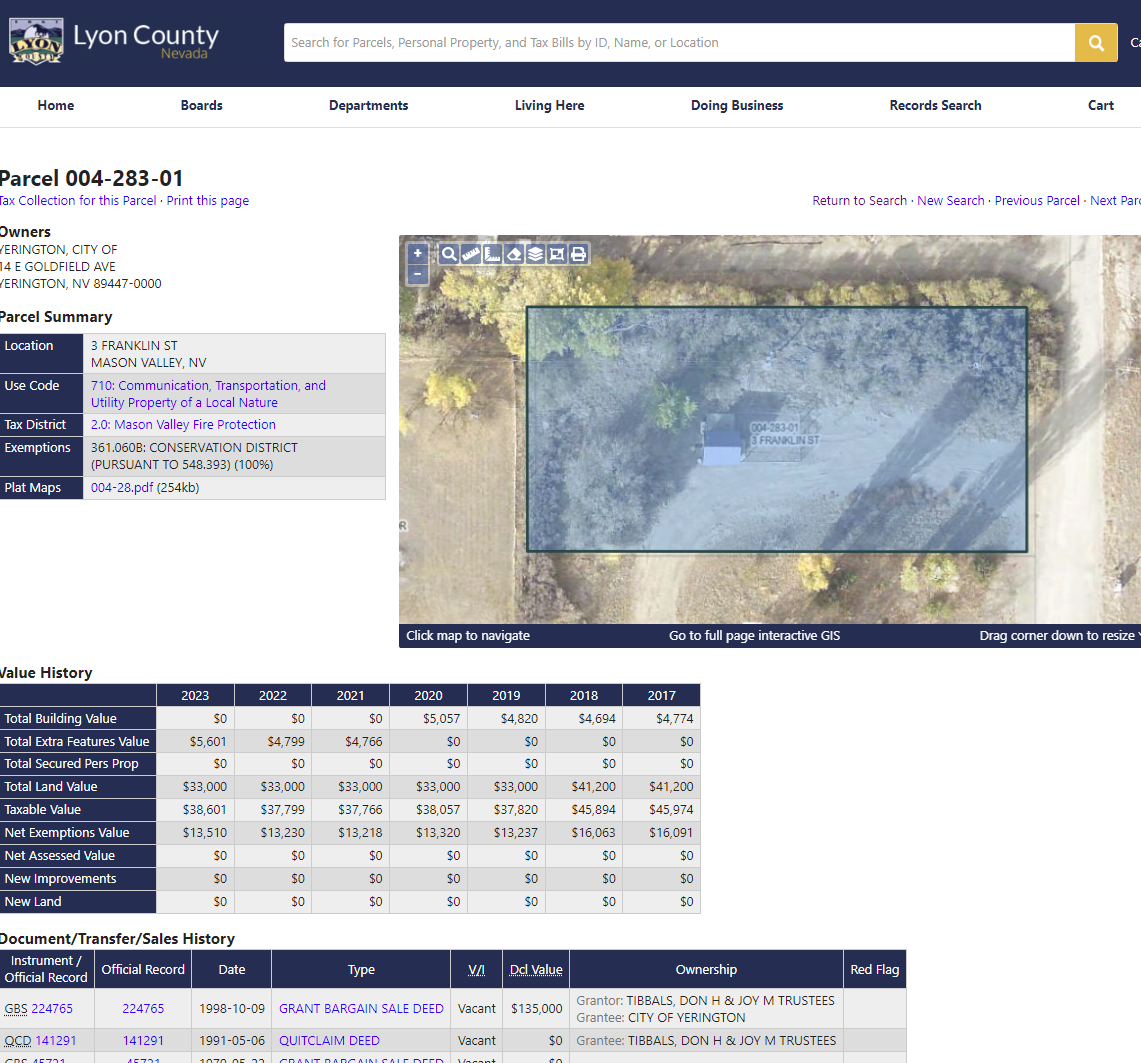
Task: Open the map layers tool
Action: click(535, 254)
